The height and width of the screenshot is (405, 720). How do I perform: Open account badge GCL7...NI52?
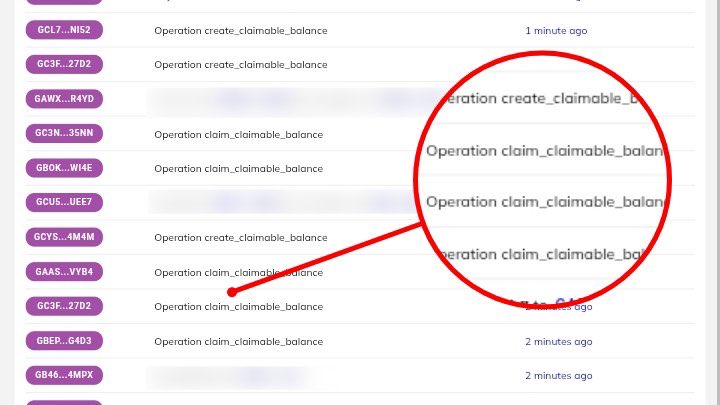coord(64,30)
